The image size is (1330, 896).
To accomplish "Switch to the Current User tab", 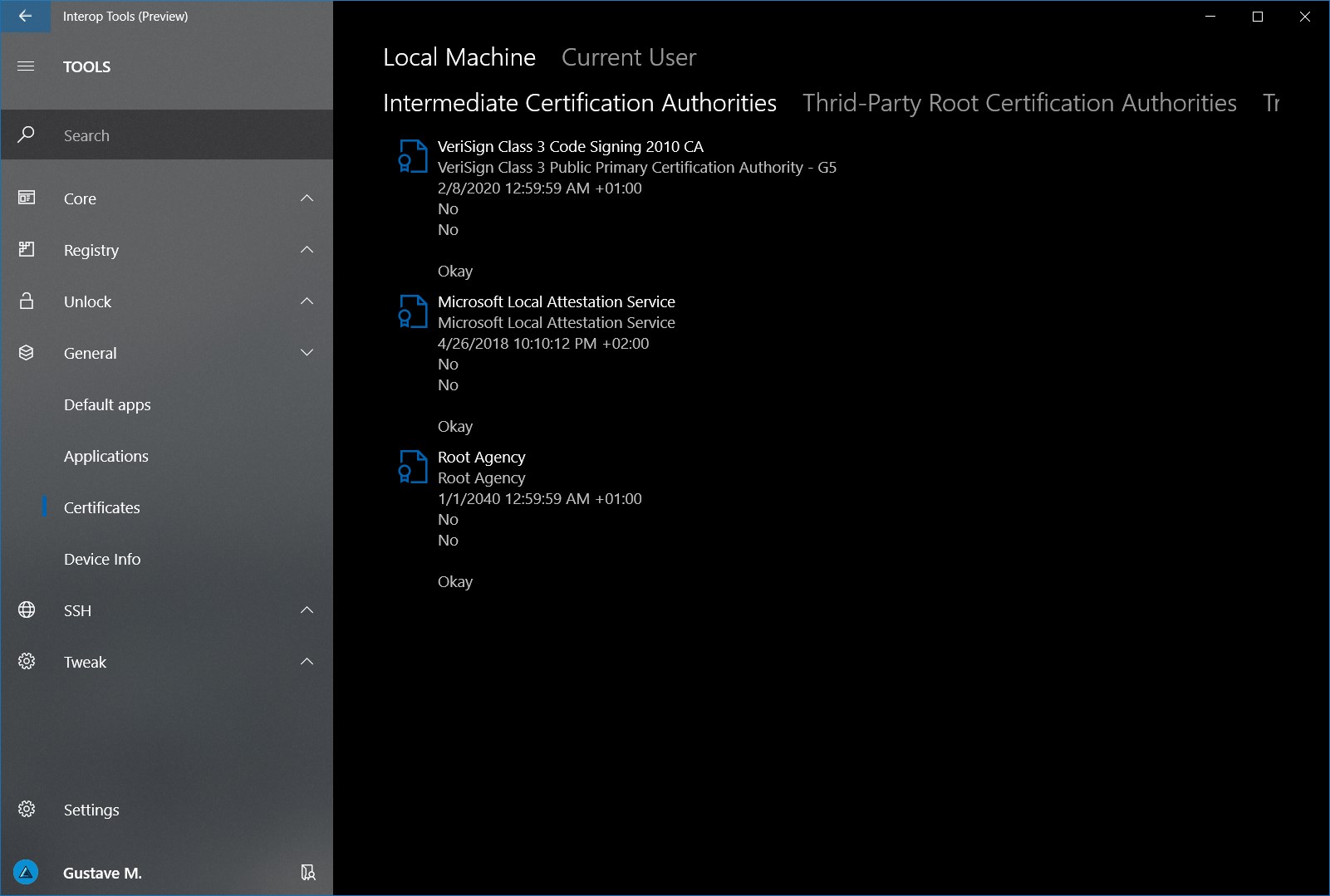I will coord(628,57).
